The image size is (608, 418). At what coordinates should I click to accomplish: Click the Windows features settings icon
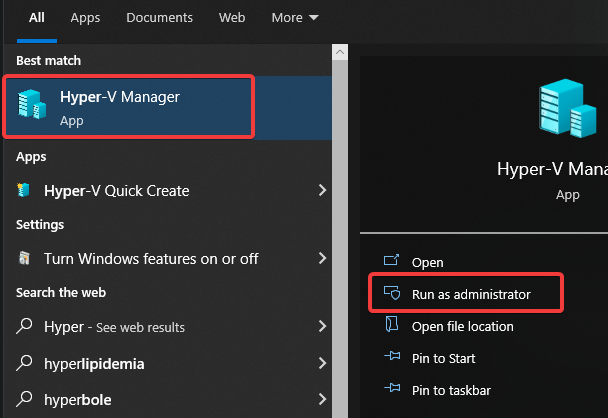[24, 258]
